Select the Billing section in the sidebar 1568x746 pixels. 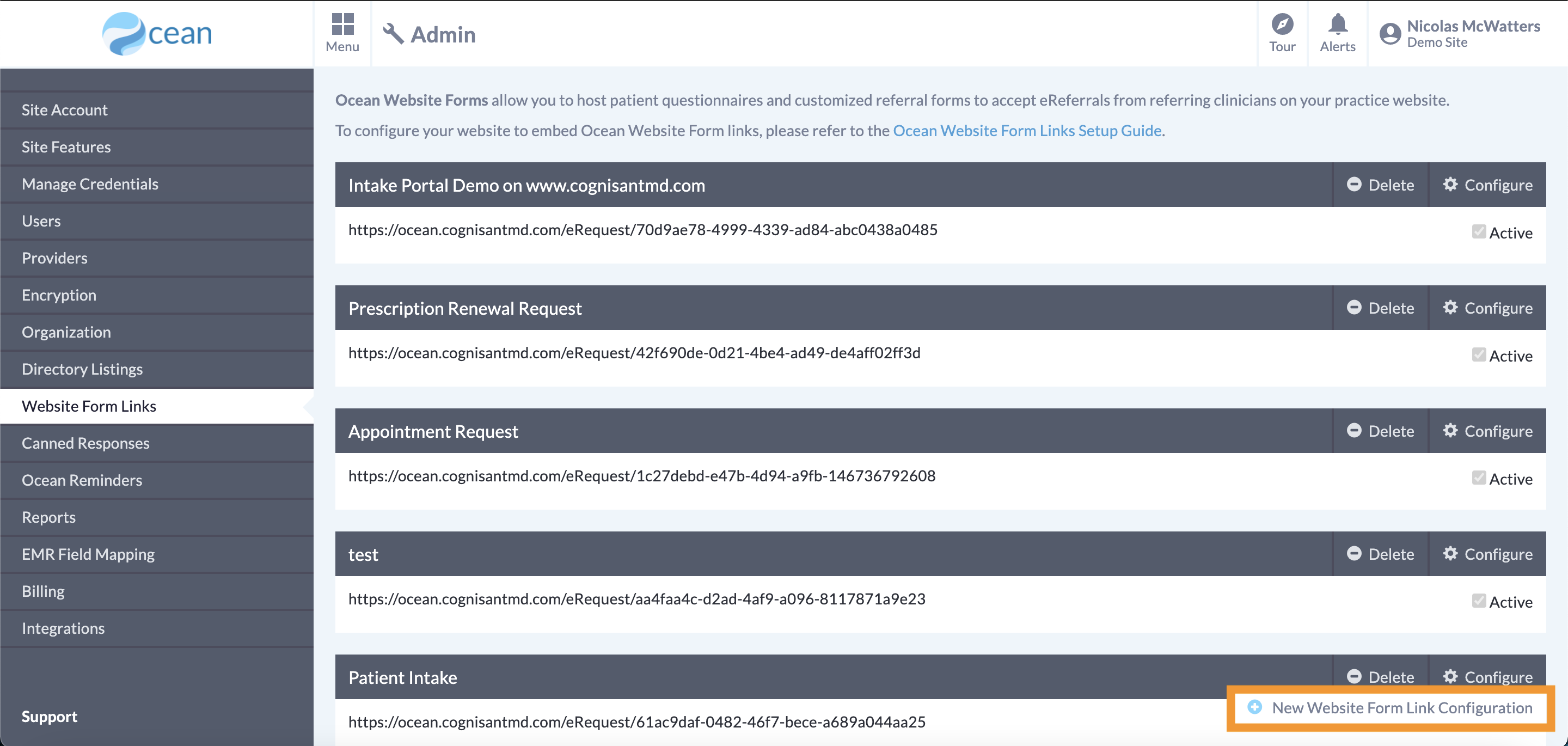coord(42,591)
